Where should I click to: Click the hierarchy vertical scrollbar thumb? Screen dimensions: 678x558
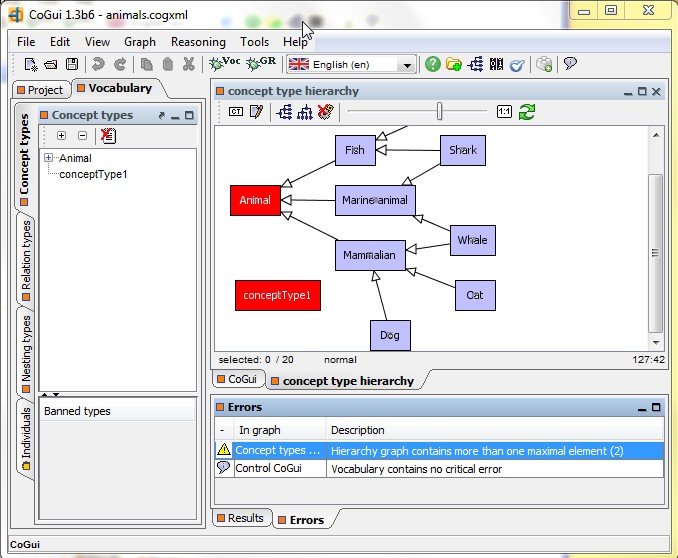[656, 253]
